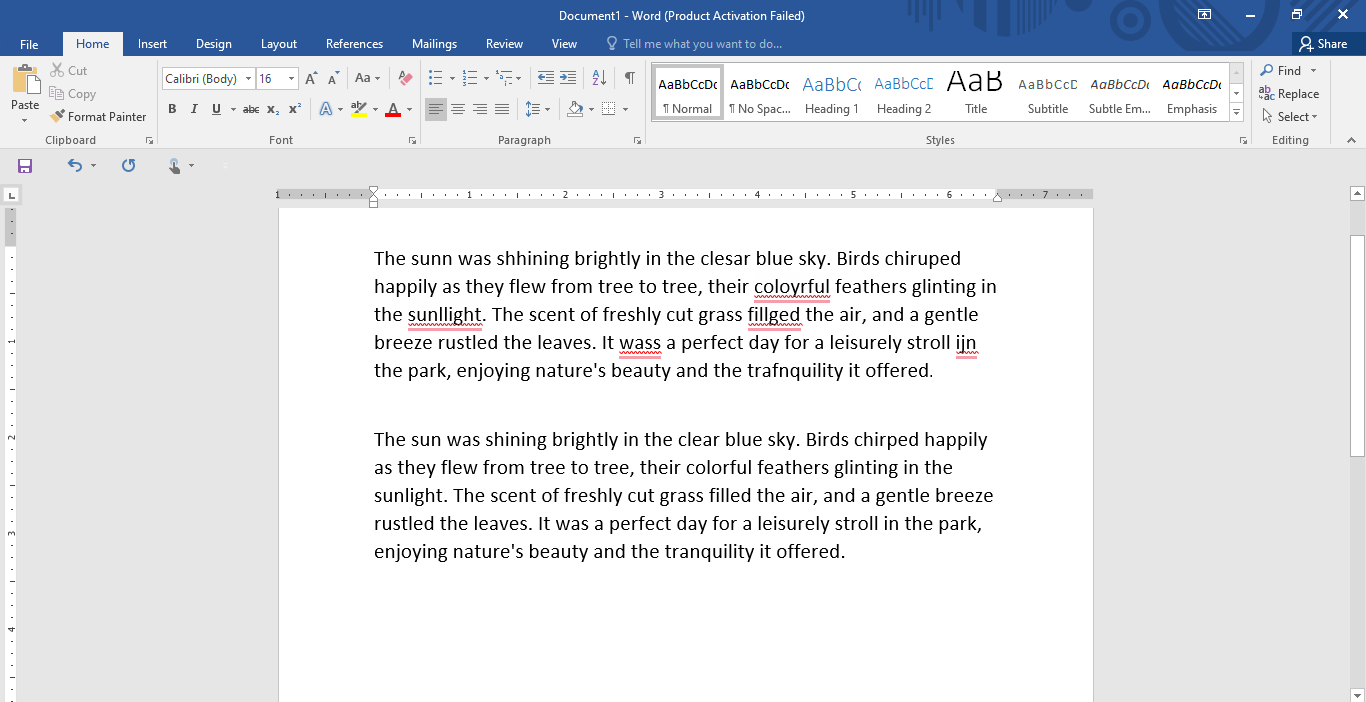
Task: Decrease paragraph indent
Action: pyautogui.click(x=545, y=78)
